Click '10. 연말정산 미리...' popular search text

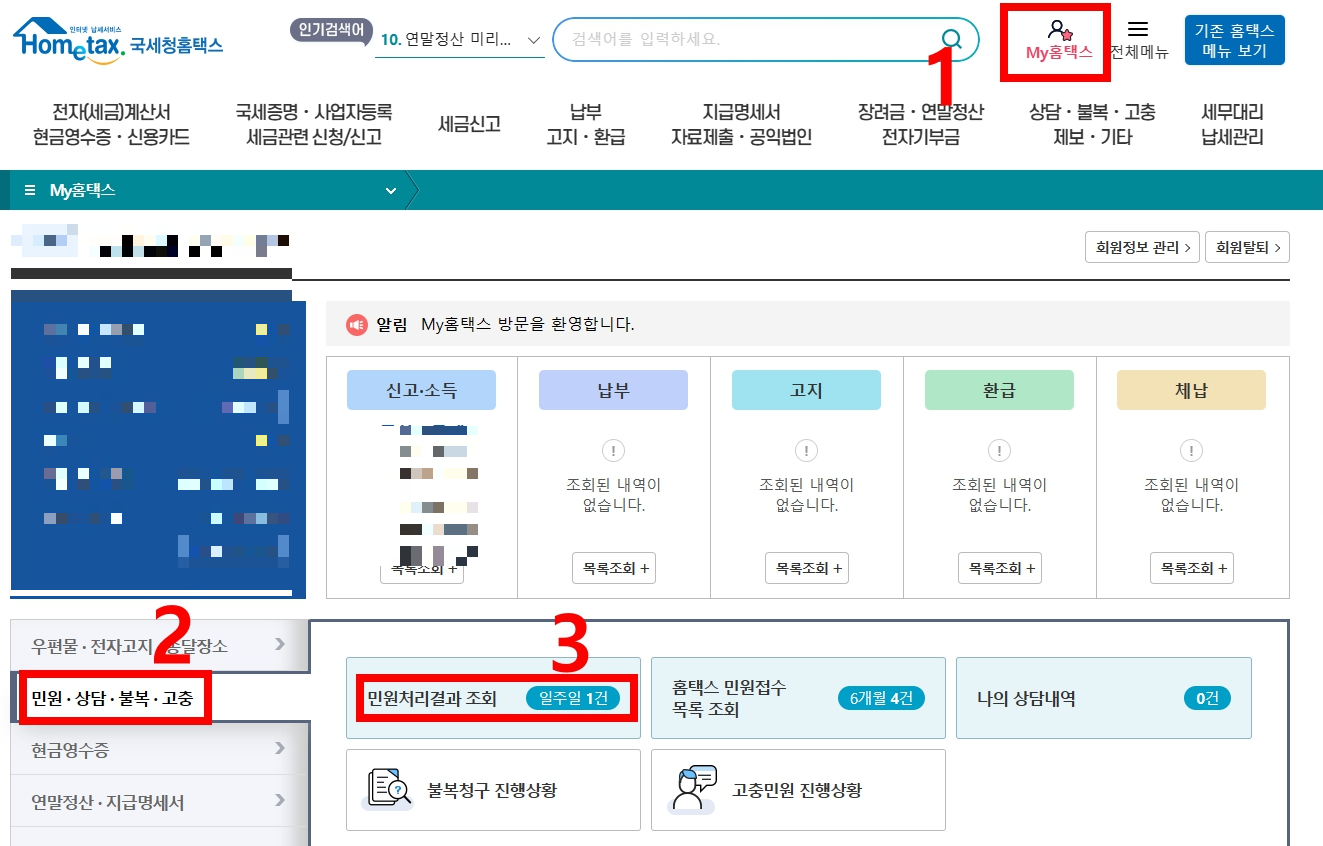pos(446,40)
